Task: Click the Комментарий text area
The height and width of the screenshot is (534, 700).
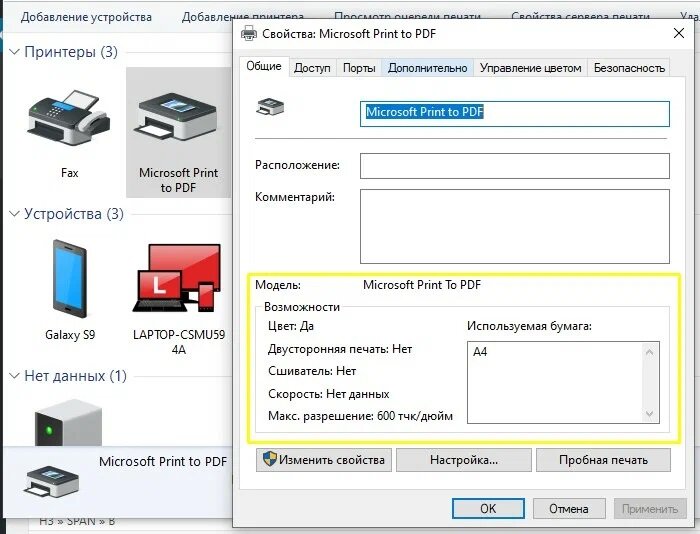Action: pyautogui.click(x=515, y=226)
